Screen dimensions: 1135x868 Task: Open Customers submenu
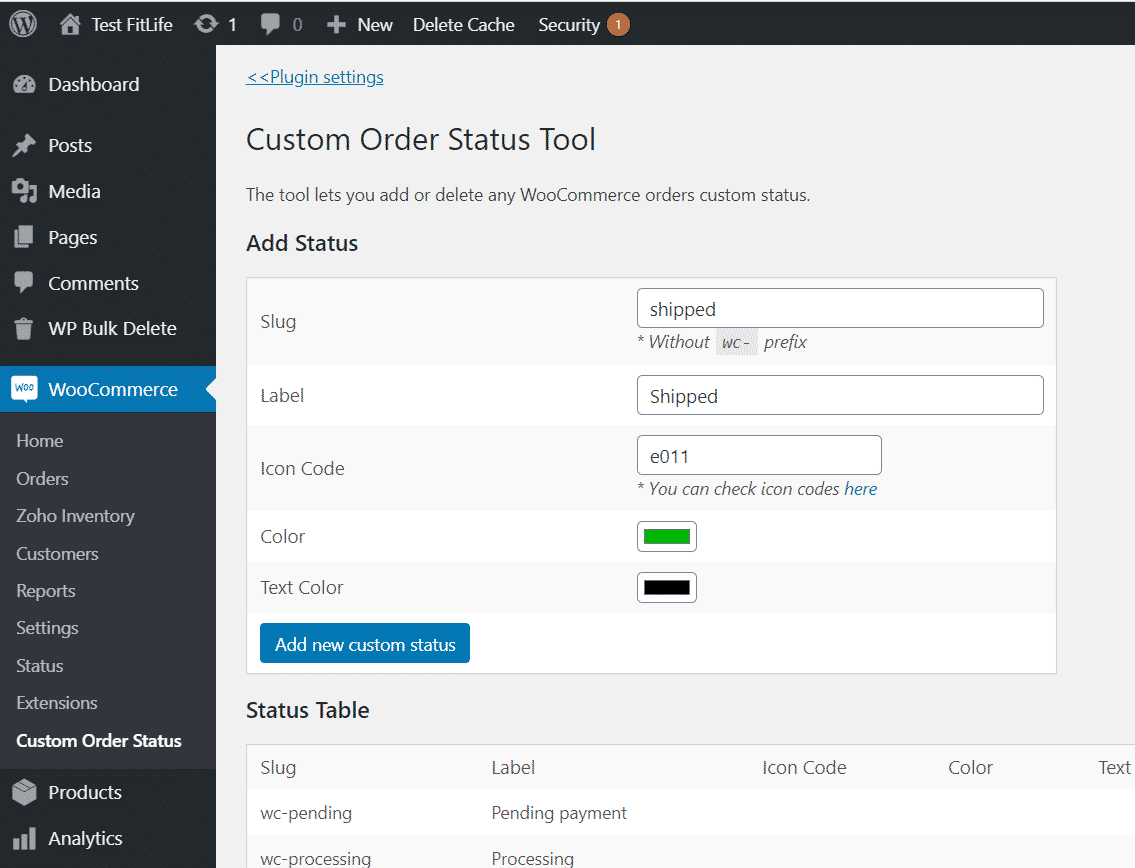(57, 554)
